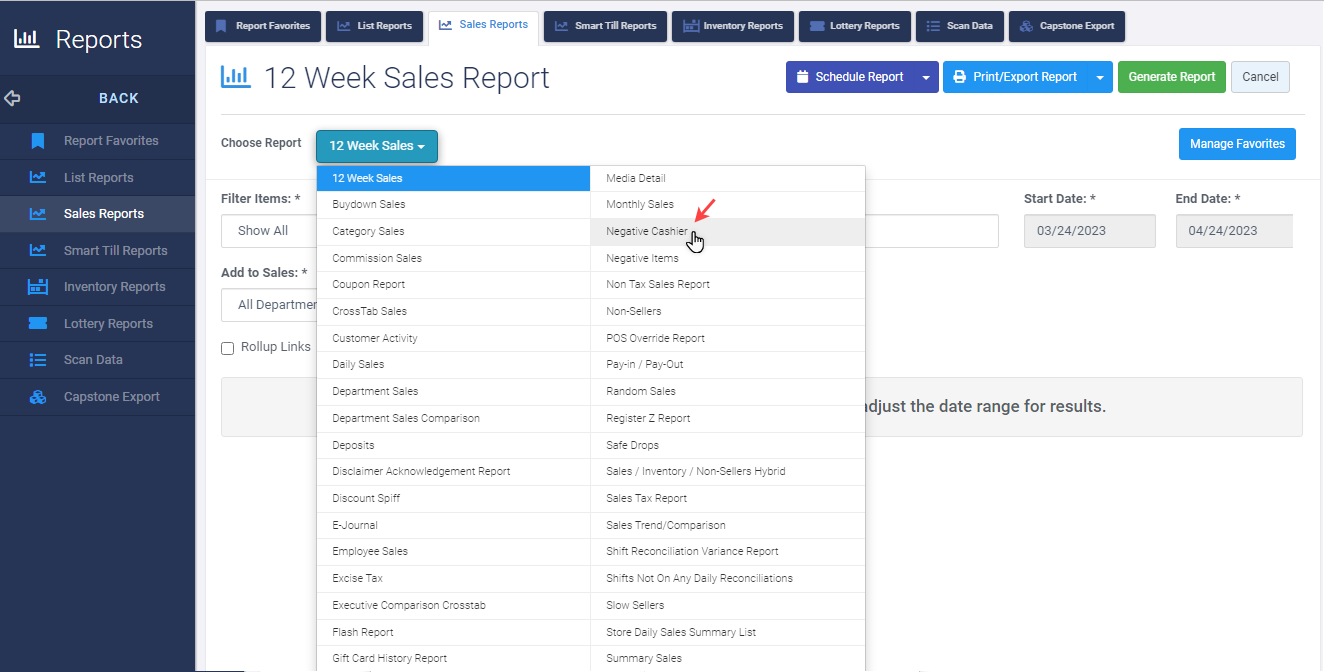Click the Capstone Export cubes icon in sidebar
The image size is (1324, 672).
[38, 397]
